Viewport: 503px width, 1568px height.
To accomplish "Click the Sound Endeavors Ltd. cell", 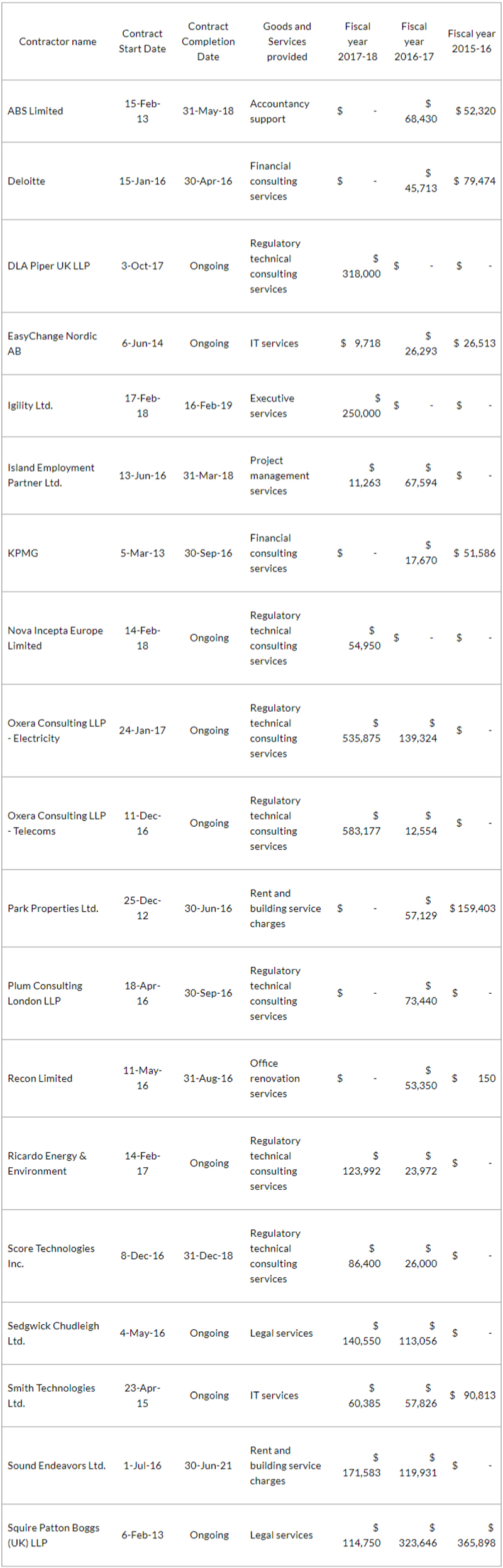I will point(57,1466).
